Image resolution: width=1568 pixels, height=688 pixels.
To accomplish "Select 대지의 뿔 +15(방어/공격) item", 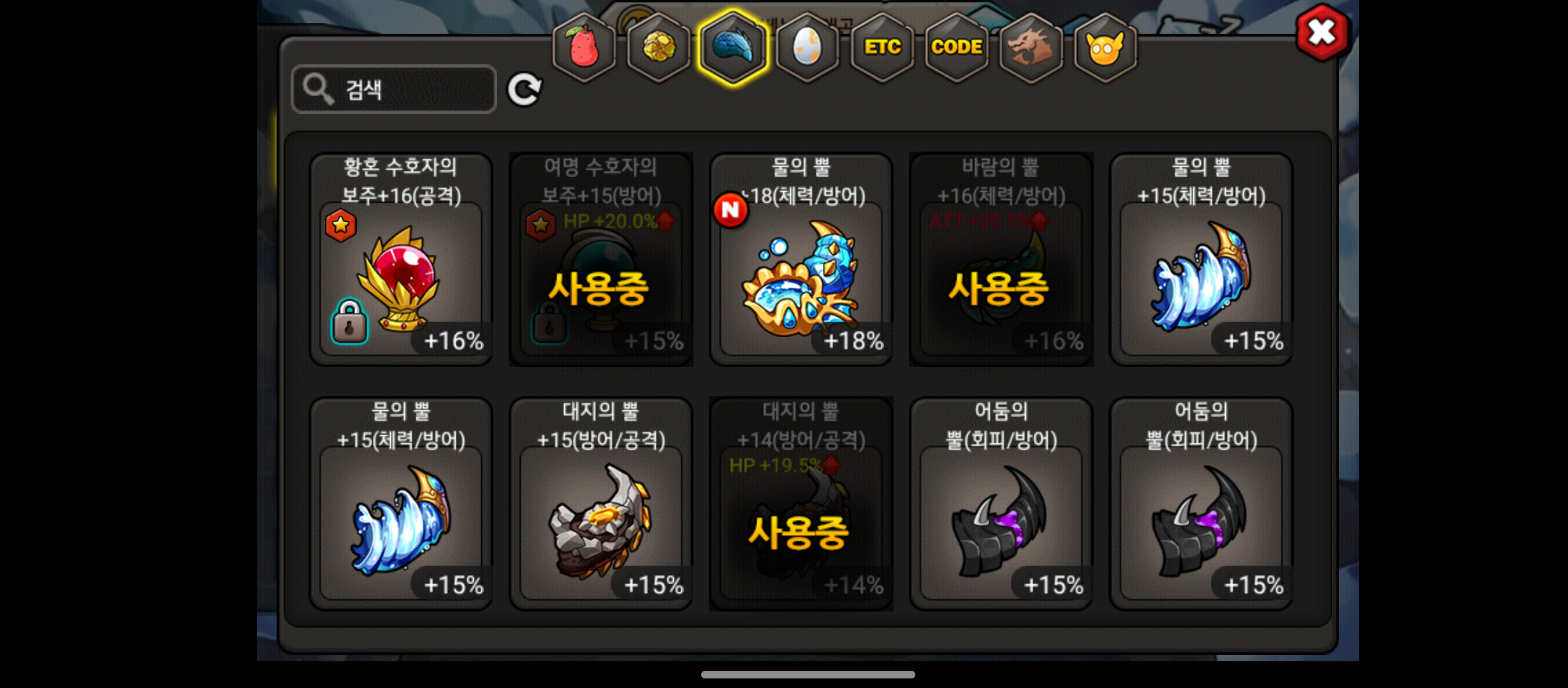I will pyautogui.click(x=601, y=503).
